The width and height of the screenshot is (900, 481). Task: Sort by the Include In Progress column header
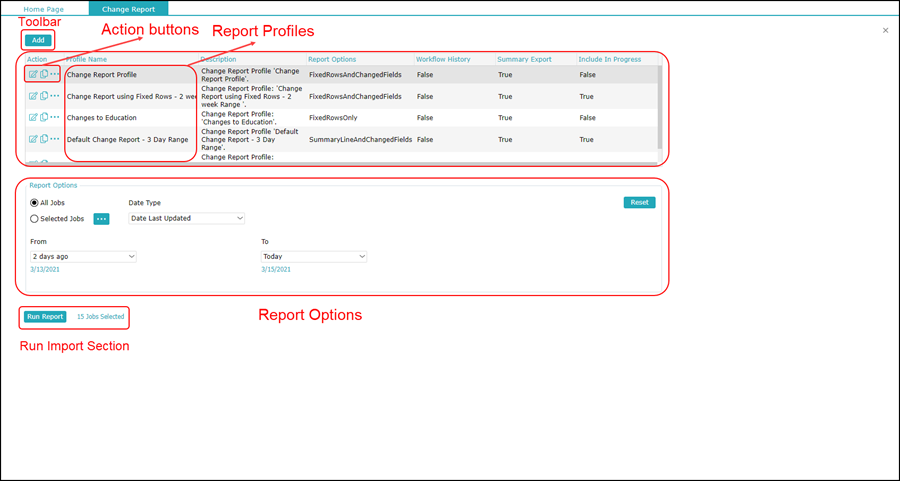tap(610, 59)
